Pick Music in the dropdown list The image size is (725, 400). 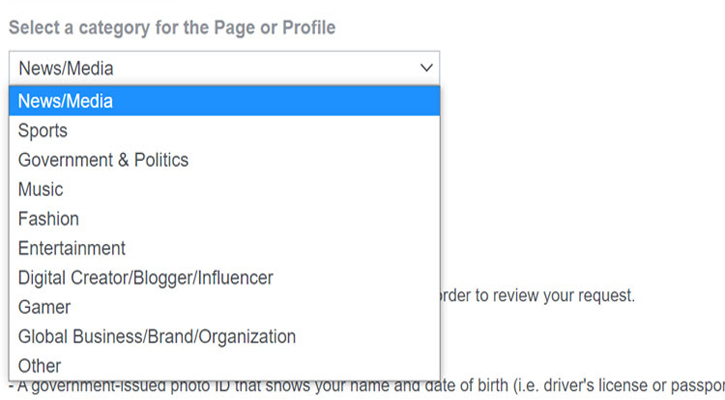(41, 189)
